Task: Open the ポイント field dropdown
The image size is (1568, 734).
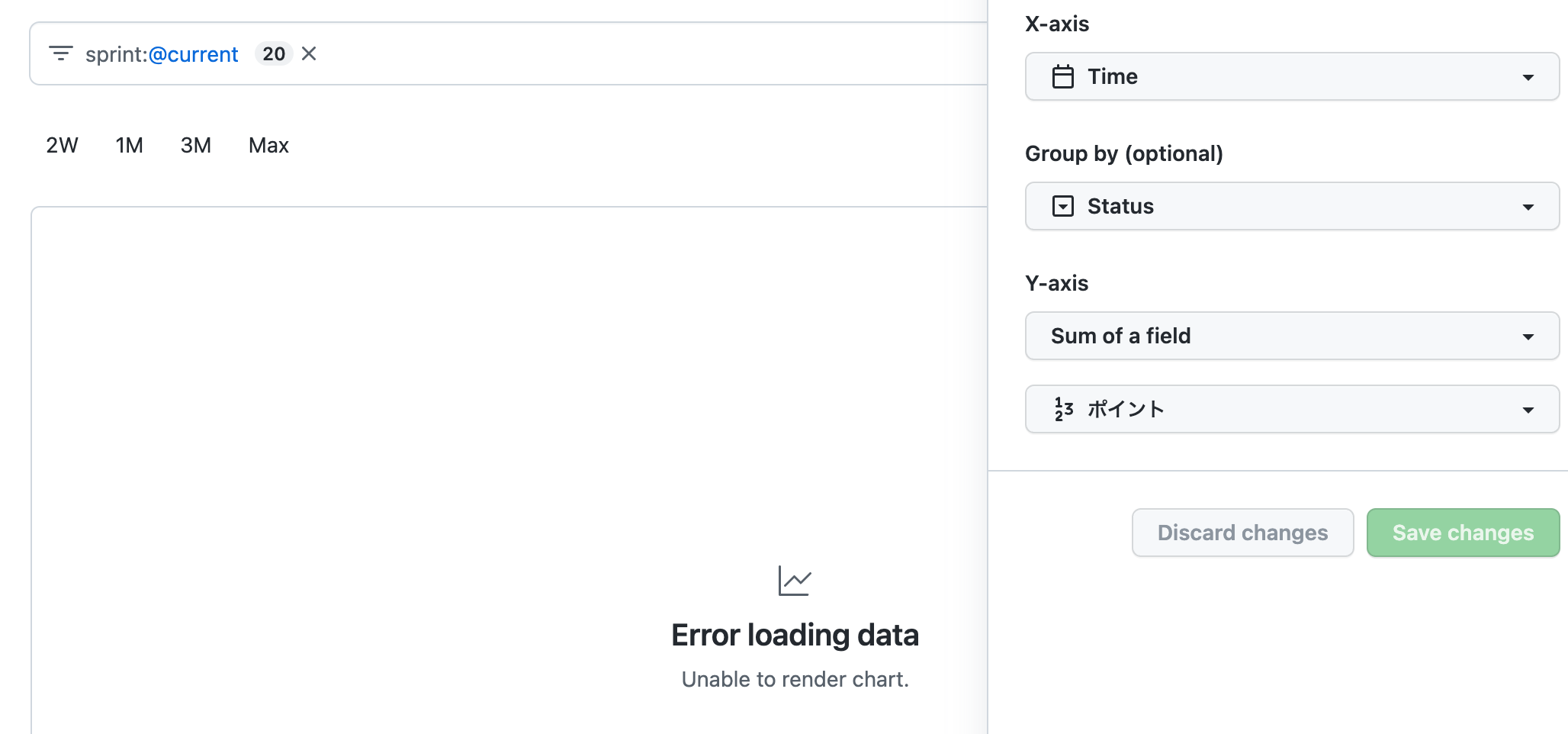Action: pyautogui.click(x=1292, y=409)
